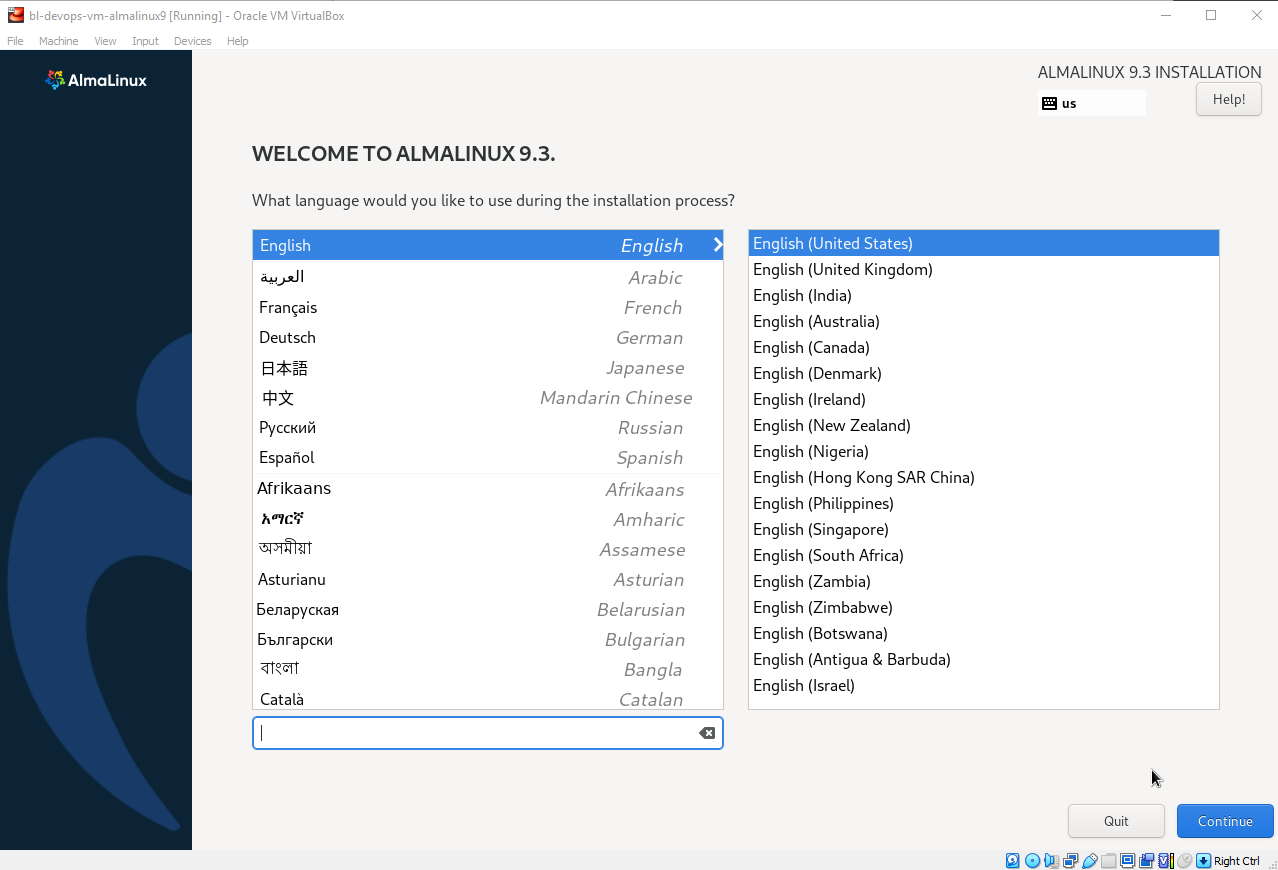Select English (Zambia) locale
The height and width of the screenshot is (870, 1278).
point(984,581)
